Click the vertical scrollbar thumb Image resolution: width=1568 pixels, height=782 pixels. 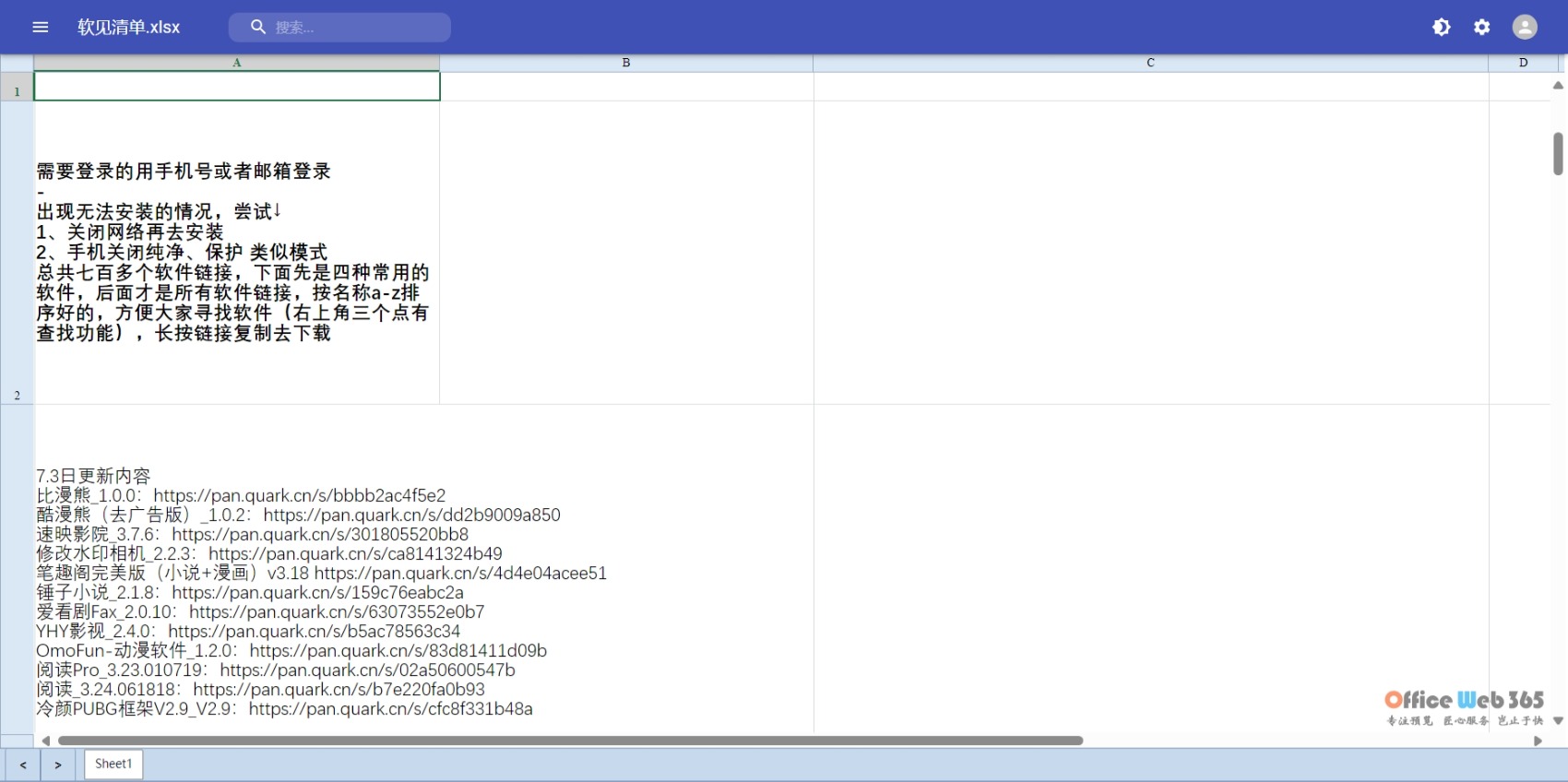pyautogui.click(x=1558, y=154)
